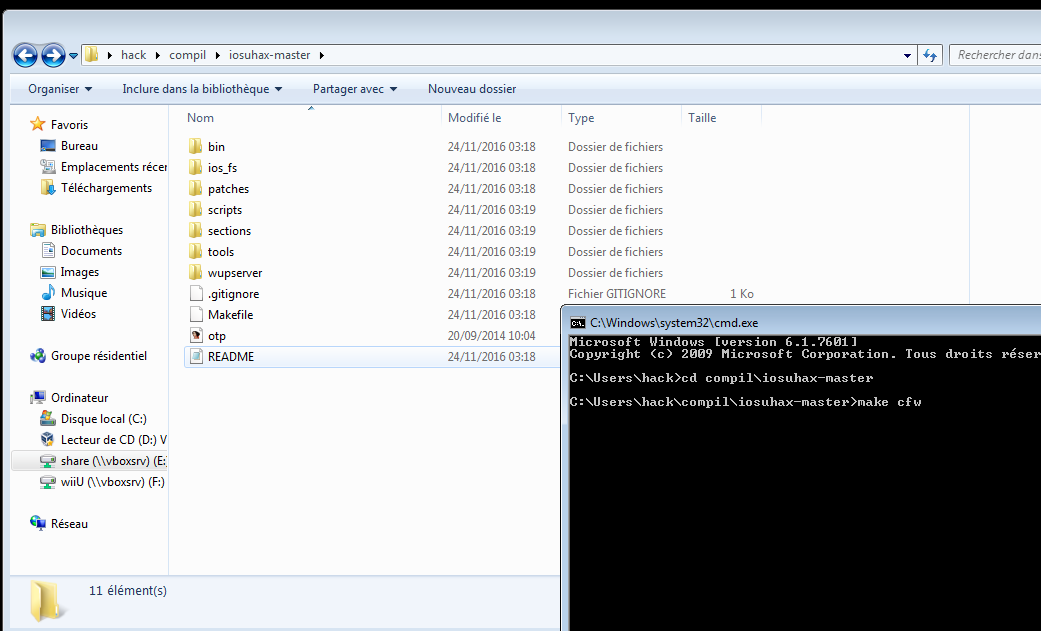Select the 'compil' breadcrumb segment
1041x631 pixels.
[187, 55]
